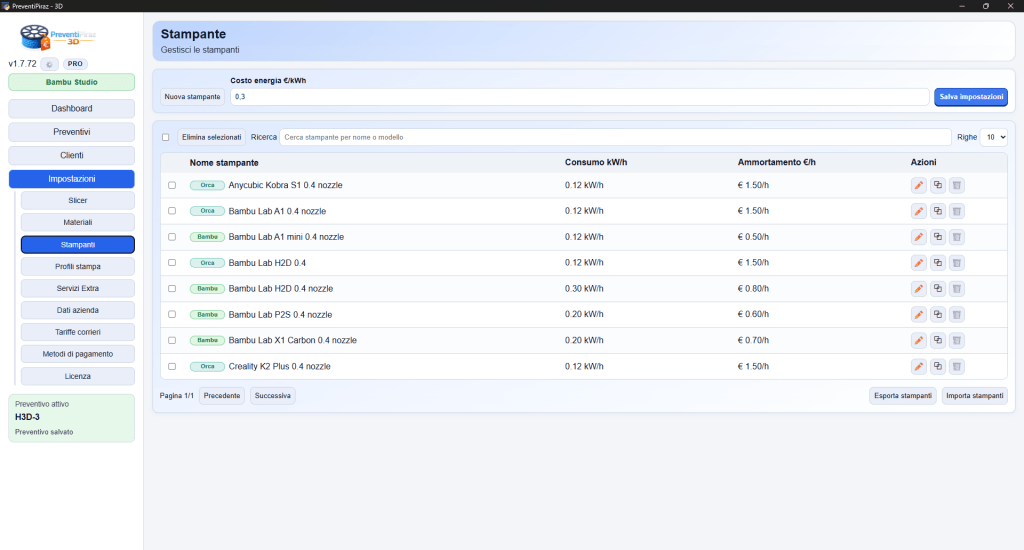This screenshot has height=550, width=1024.
Task: Edit the Anycubic Kobra S1 printer
Action: pos(918,185)
